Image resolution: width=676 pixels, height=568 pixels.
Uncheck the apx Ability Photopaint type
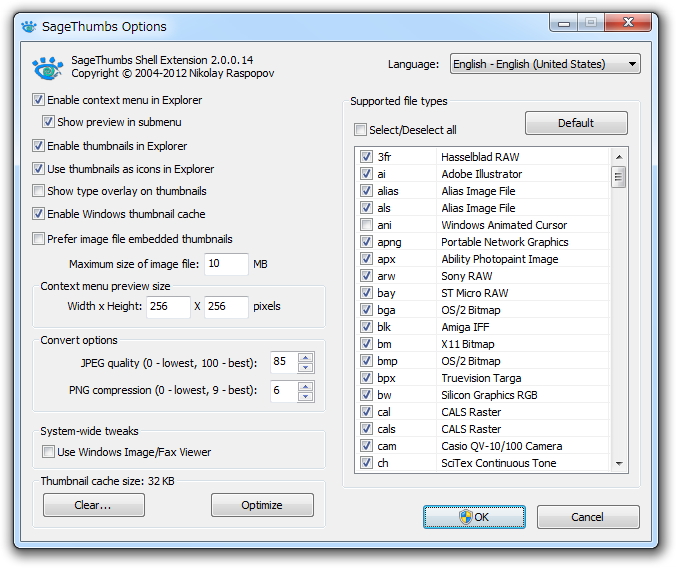[x=366, y=259]
